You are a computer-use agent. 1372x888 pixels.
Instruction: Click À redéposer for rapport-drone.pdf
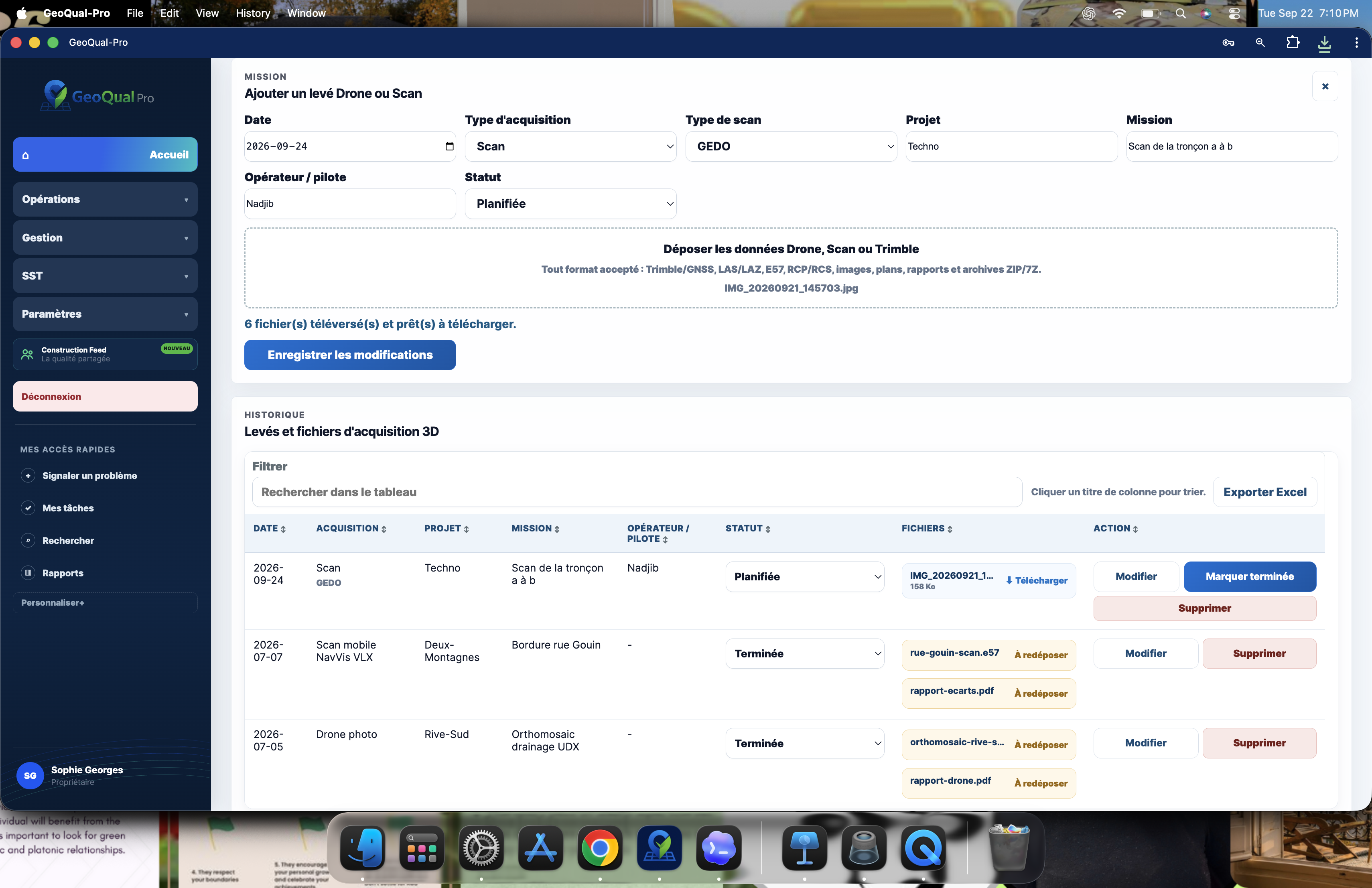[1041, 783]
